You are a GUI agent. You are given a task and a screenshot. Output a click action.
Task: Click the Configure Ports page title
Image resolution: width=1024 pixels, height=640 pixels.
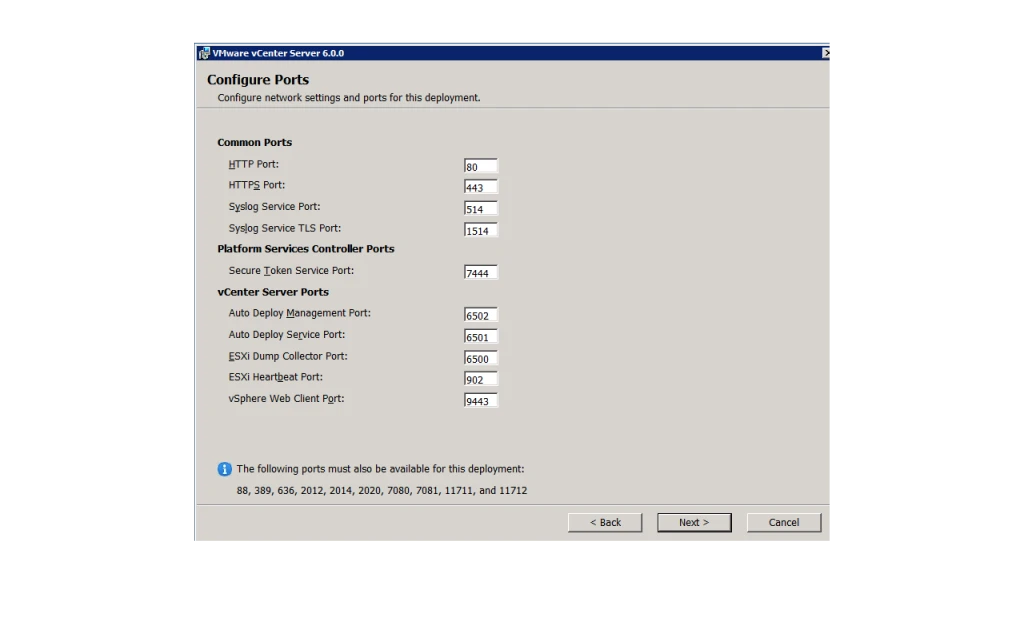(258, 80)
